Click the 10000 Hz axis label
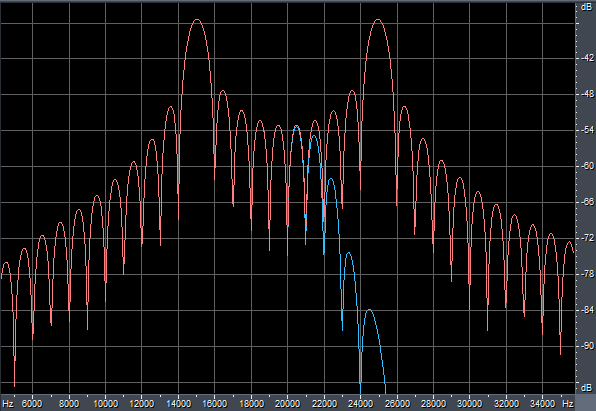The height and width of the screenshot is (411, 596). click(x=105, y=403)
